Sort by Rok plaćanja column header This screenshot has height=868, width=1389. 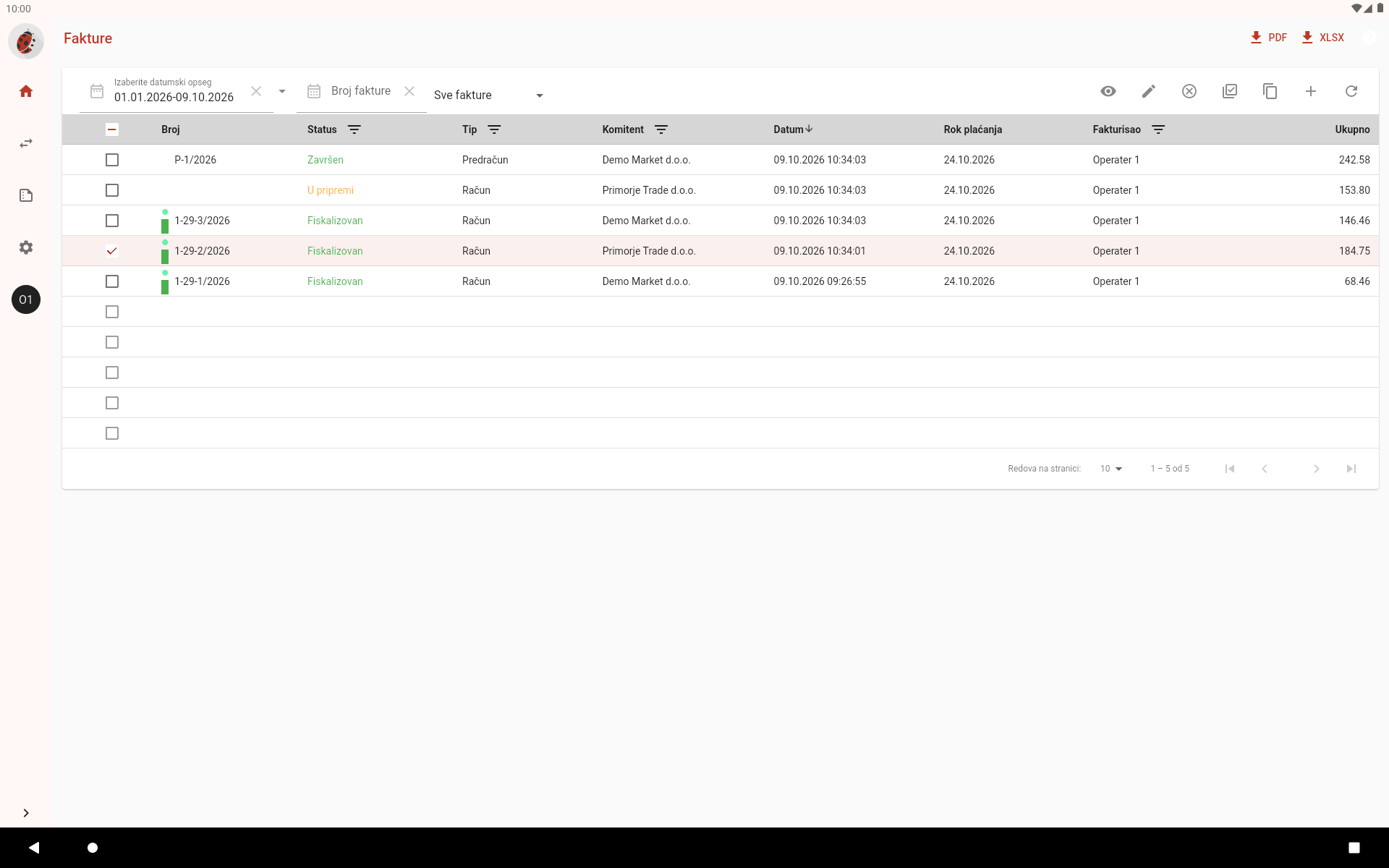973,129
